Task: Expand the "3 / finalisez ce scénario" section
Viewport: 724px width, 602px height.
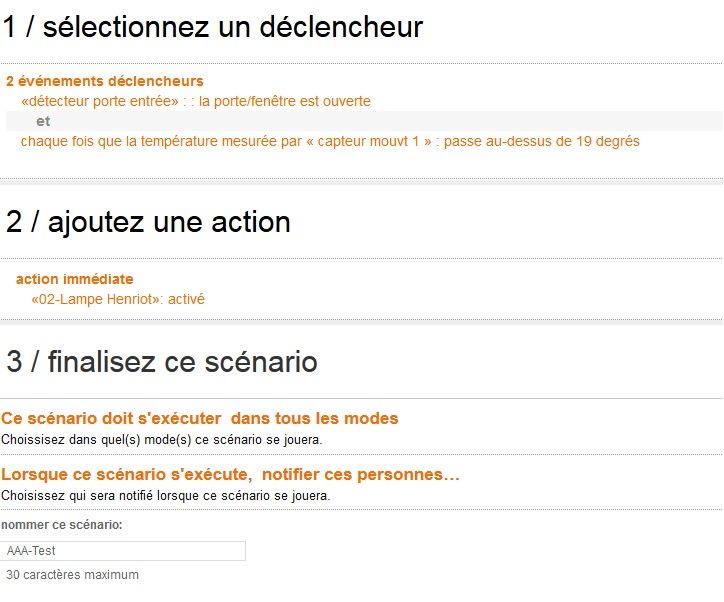Action: (162, 361)
